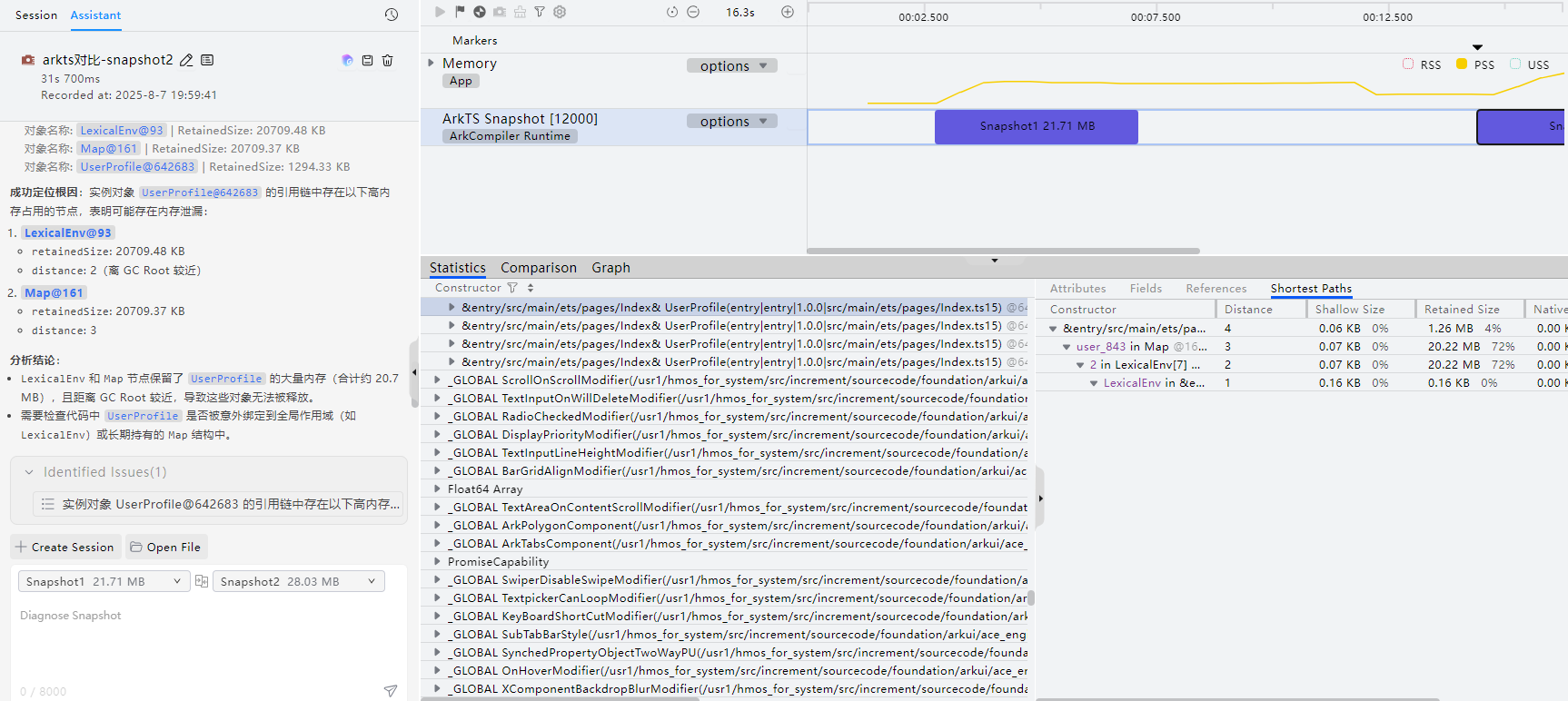1568x701 pixels.
Task: Open the References tab
Action: pos(1216,289)
